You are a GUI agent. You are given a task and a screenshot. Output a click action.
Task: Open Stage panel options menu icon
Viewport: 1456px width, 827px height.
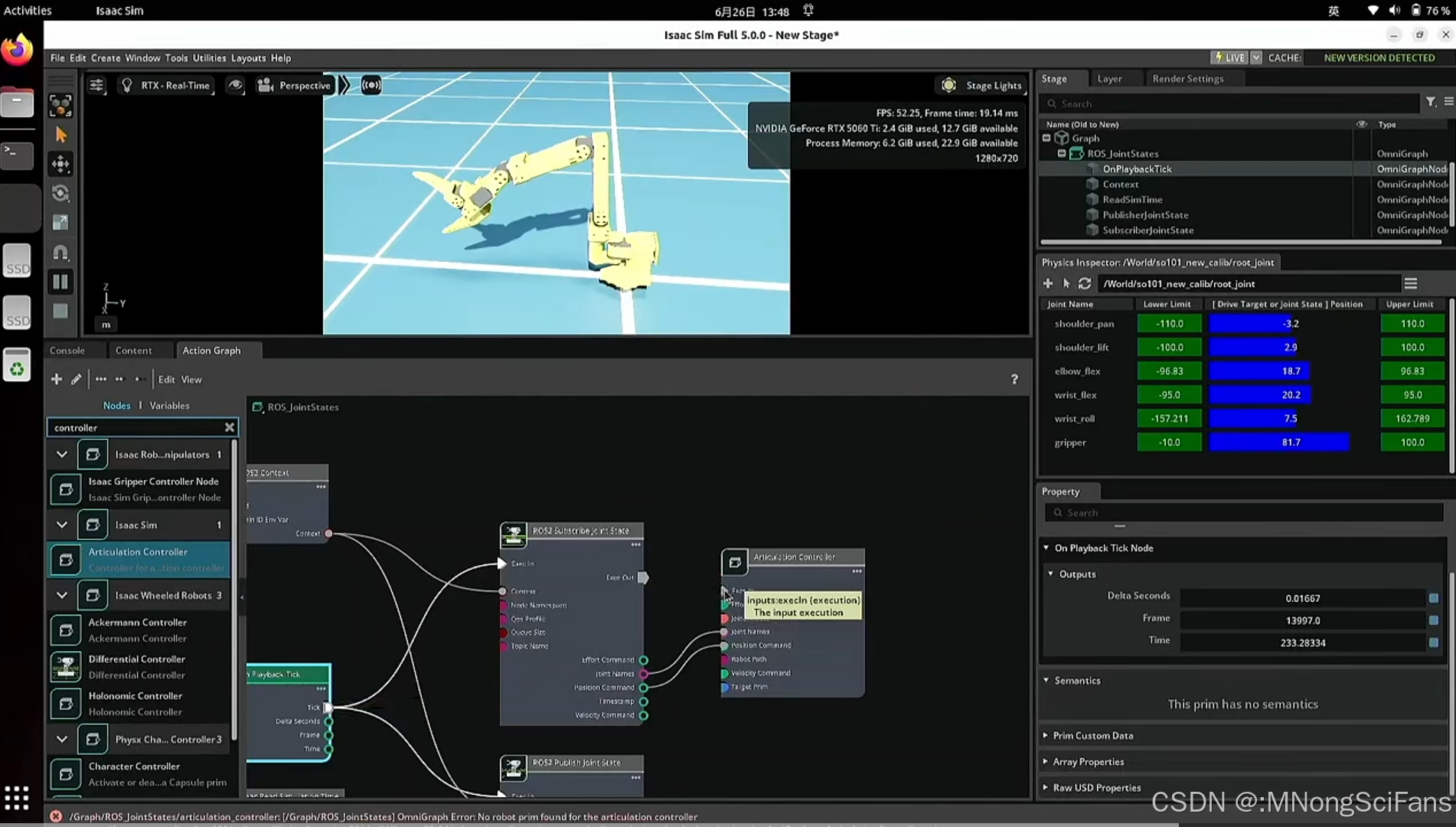point(1448,102)
